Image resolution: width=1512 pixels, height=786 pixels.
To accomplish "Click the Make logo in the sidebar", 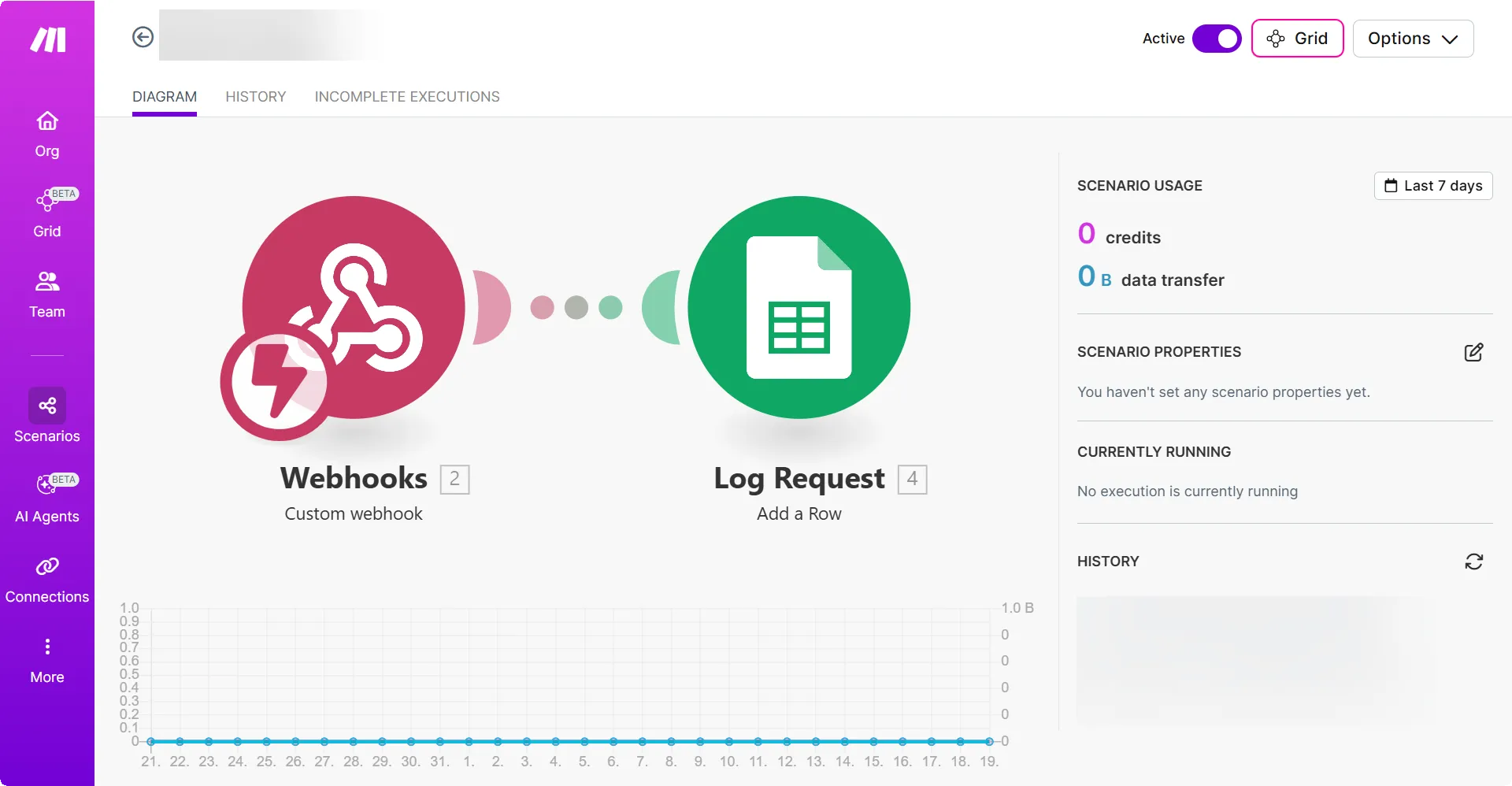I will click(47, 39).
